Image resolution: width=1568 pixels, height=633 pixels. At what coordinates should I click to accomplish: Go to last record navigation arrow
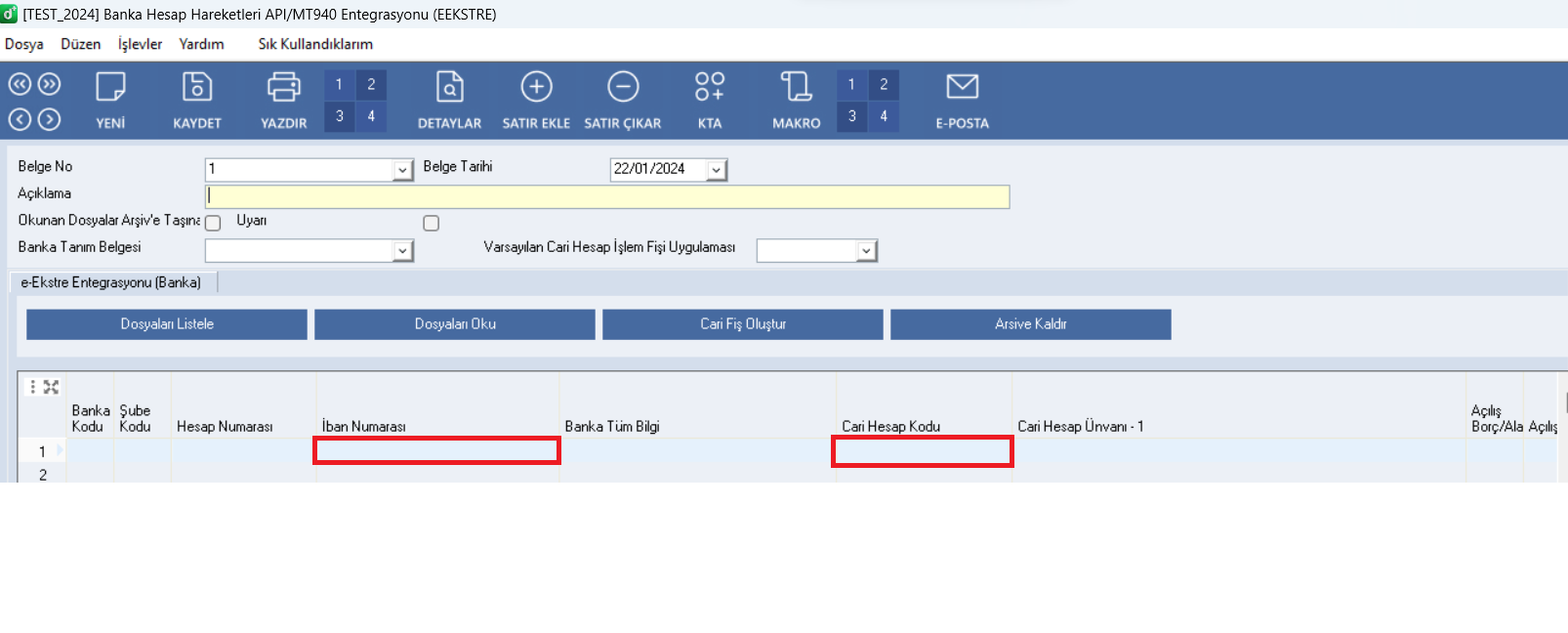tap(50, 85)
